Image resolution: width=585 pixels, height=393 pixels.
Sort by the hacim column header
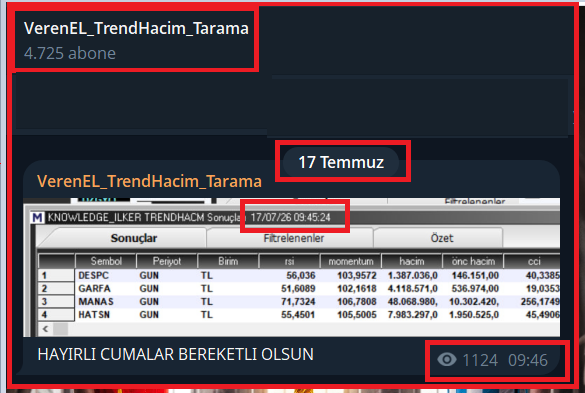coord(412,261)
